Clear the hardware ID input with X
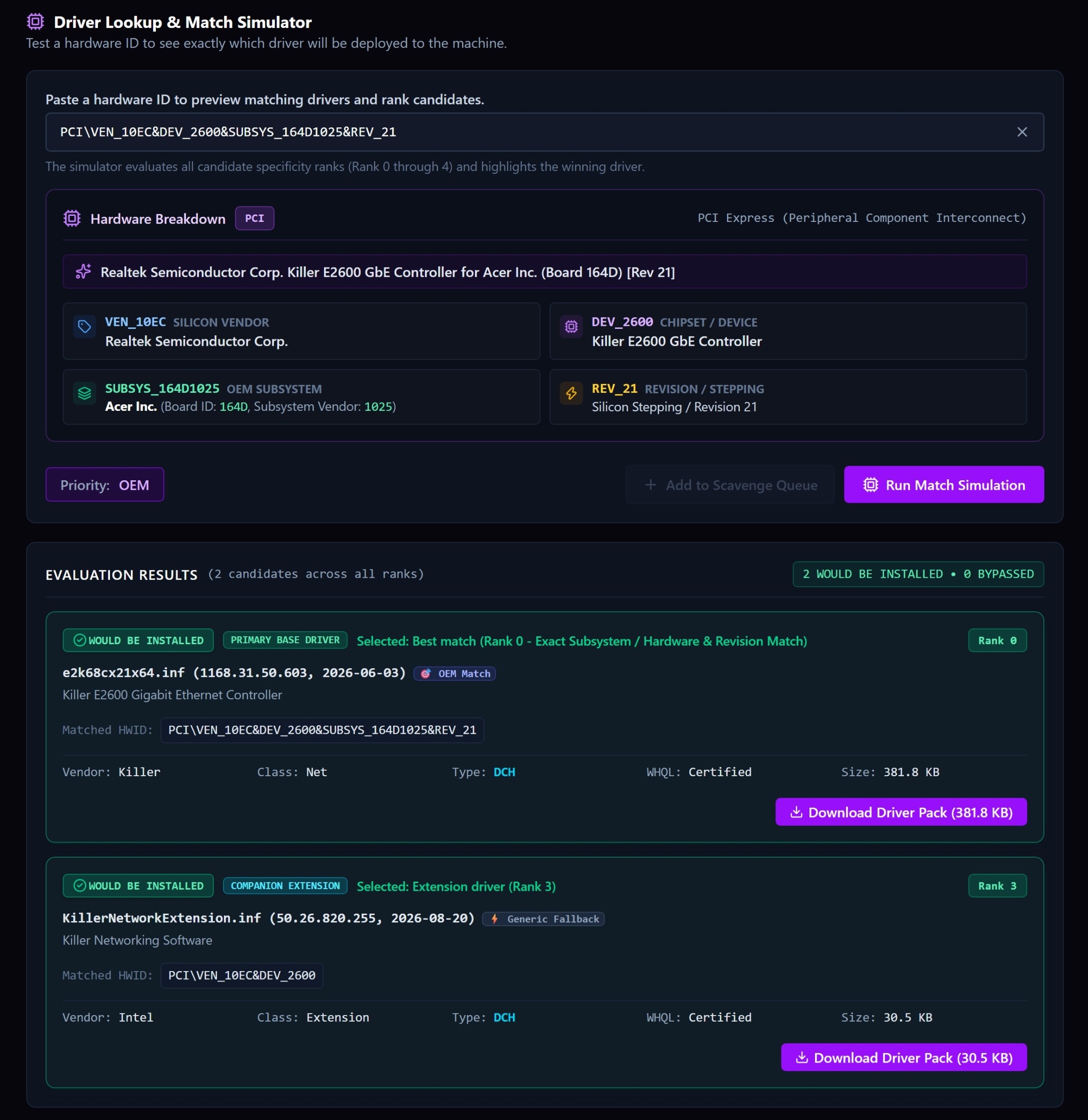This screenshot has width=1088, height=1120. [x=1021, y=132]
